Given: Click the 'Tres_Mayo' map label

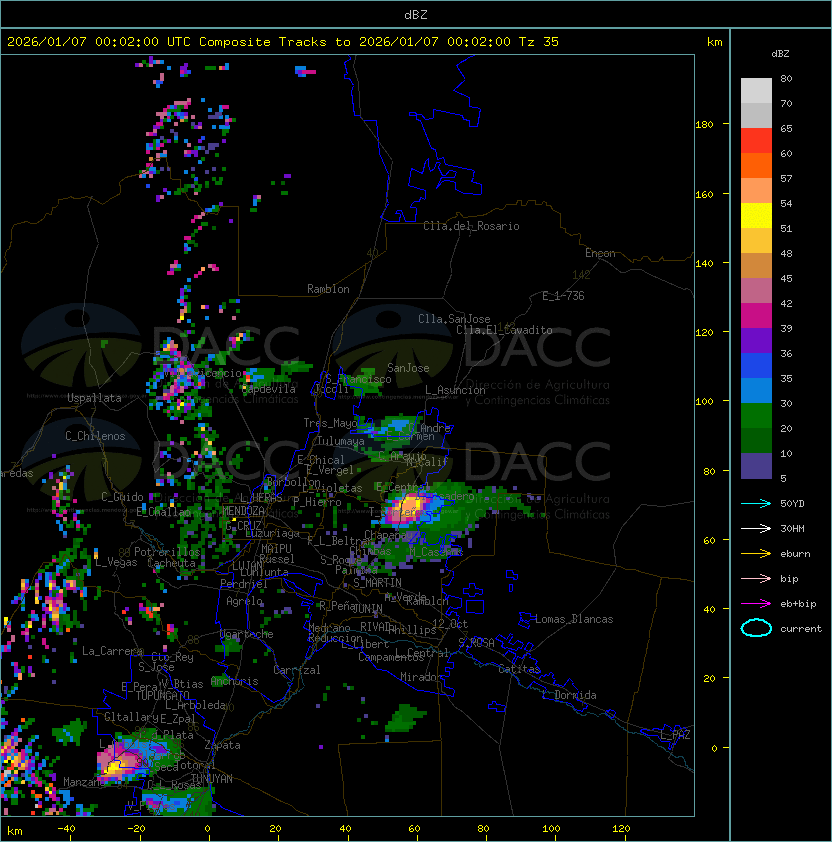Looking at the screenshot, I should coord(330,423).
